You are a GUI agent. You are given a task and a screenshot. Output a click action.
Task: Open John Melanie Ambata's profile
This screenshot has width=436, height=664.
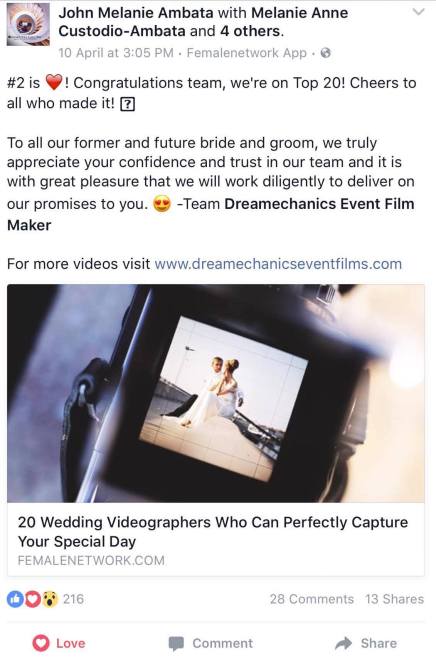tap(136, 13)
